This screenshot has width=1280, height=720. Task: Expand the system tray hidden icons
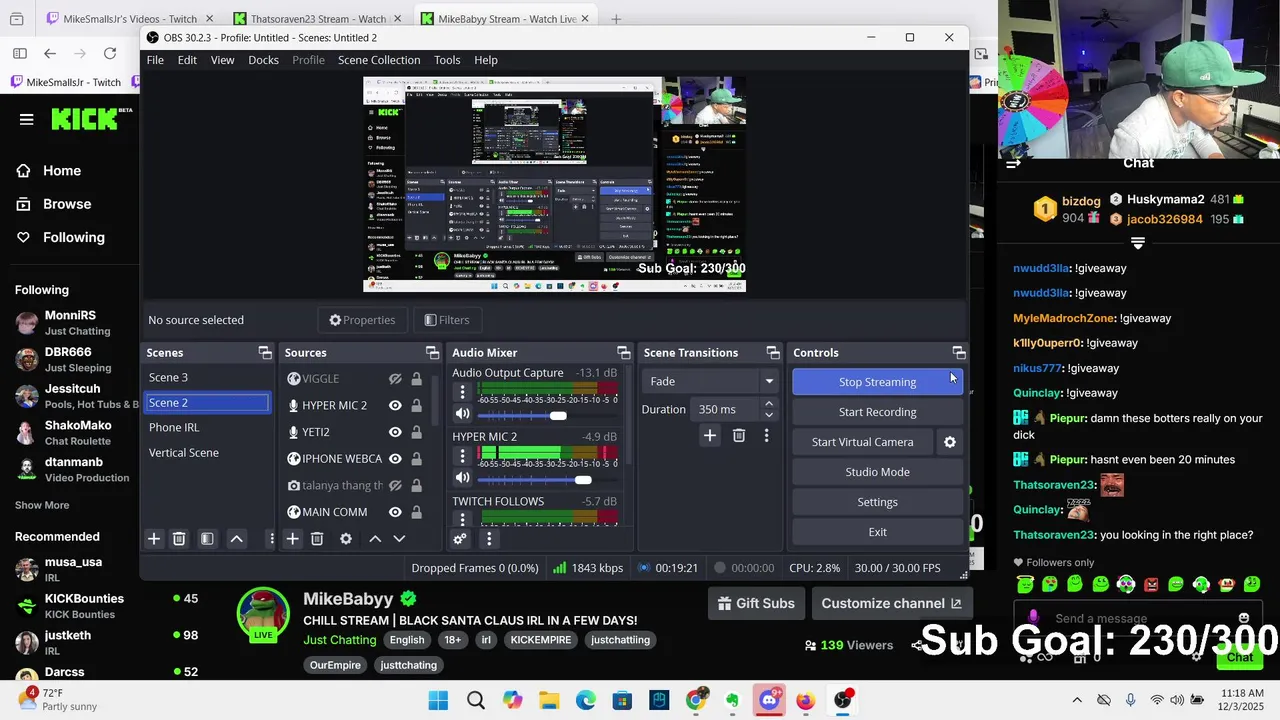[1077, 700]
